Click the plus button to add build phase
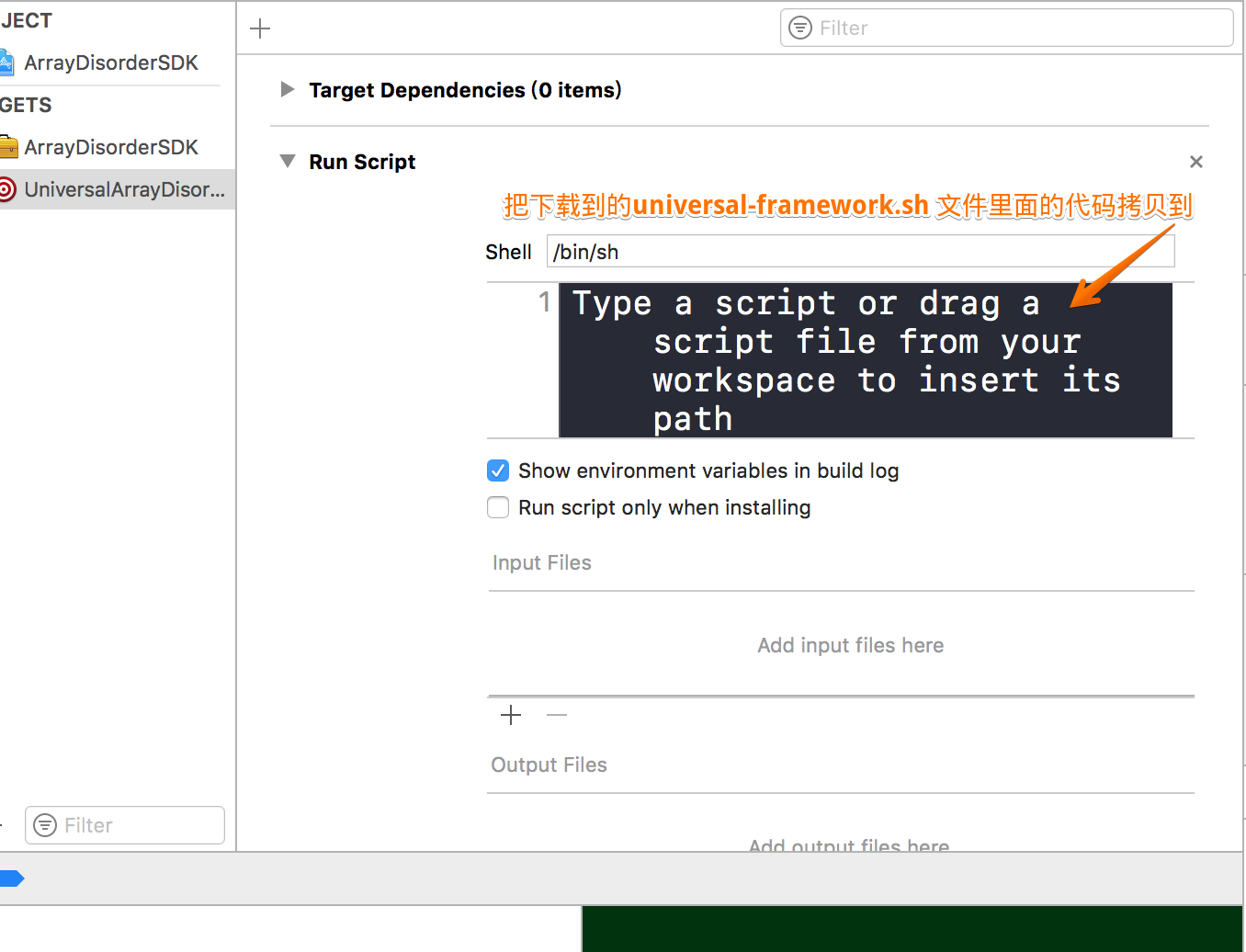 point(260,28)
